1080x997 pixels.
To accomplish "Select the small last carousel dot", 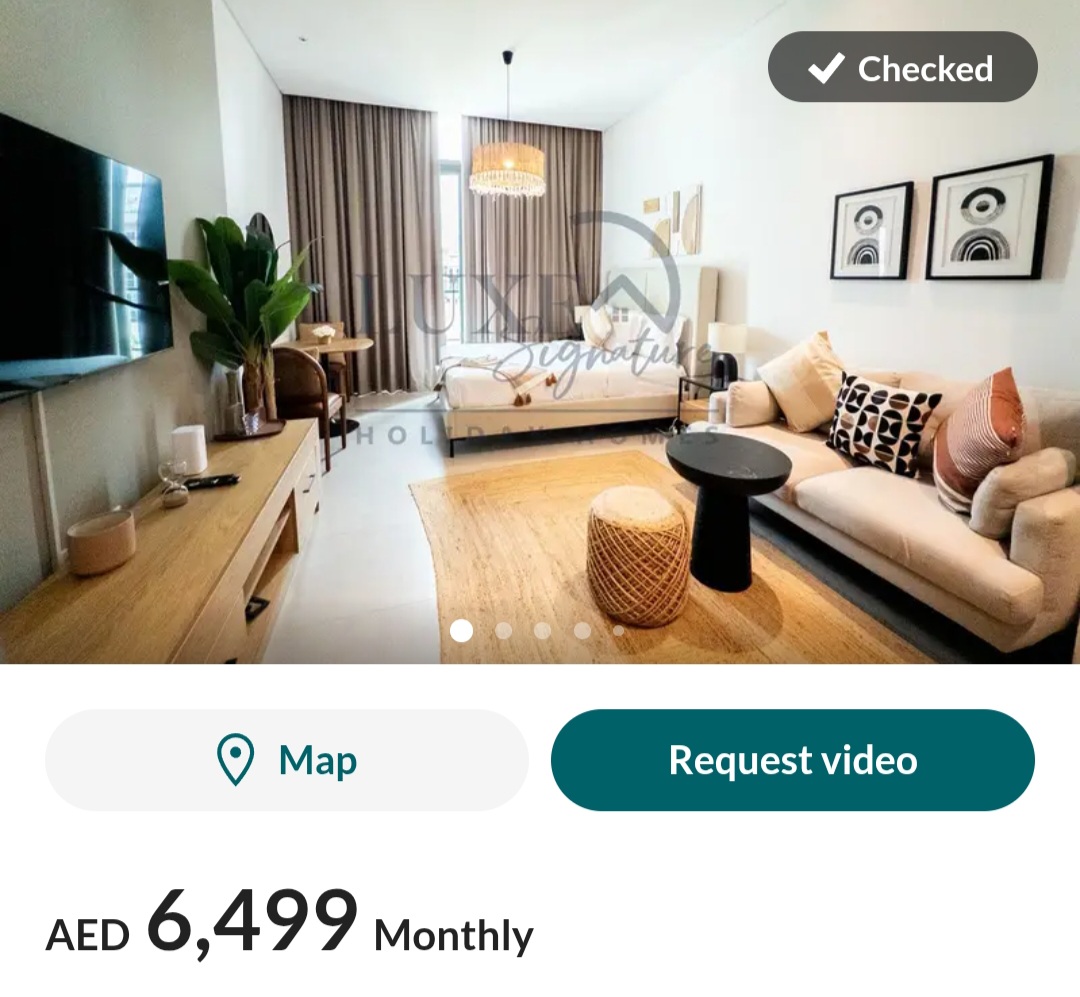I will (619, 630).
